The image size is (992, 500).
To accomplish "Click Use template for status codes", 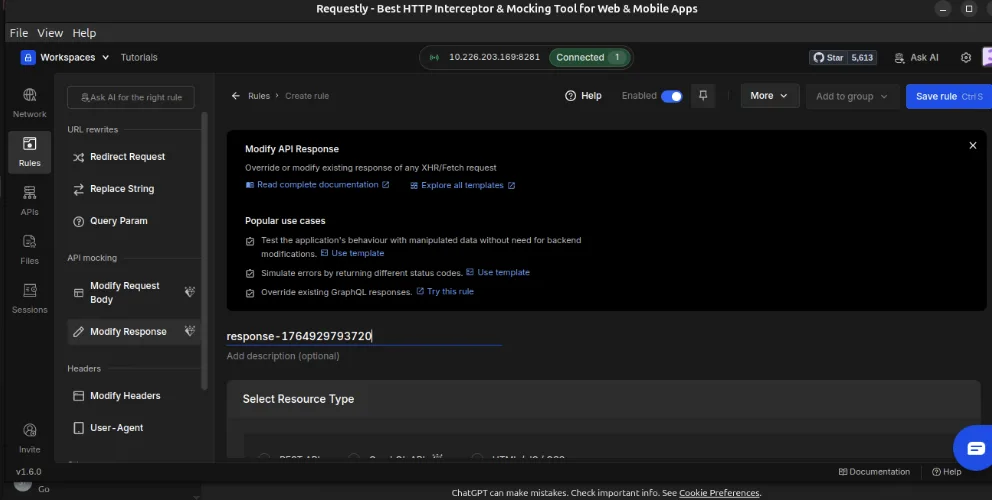I will (498, 272).
